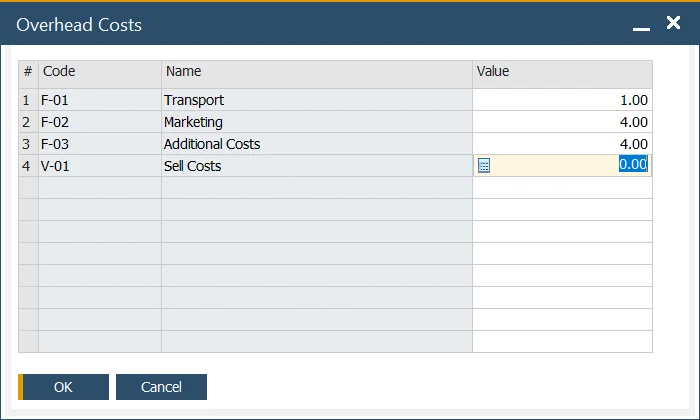Select the Transport value field

562,100
